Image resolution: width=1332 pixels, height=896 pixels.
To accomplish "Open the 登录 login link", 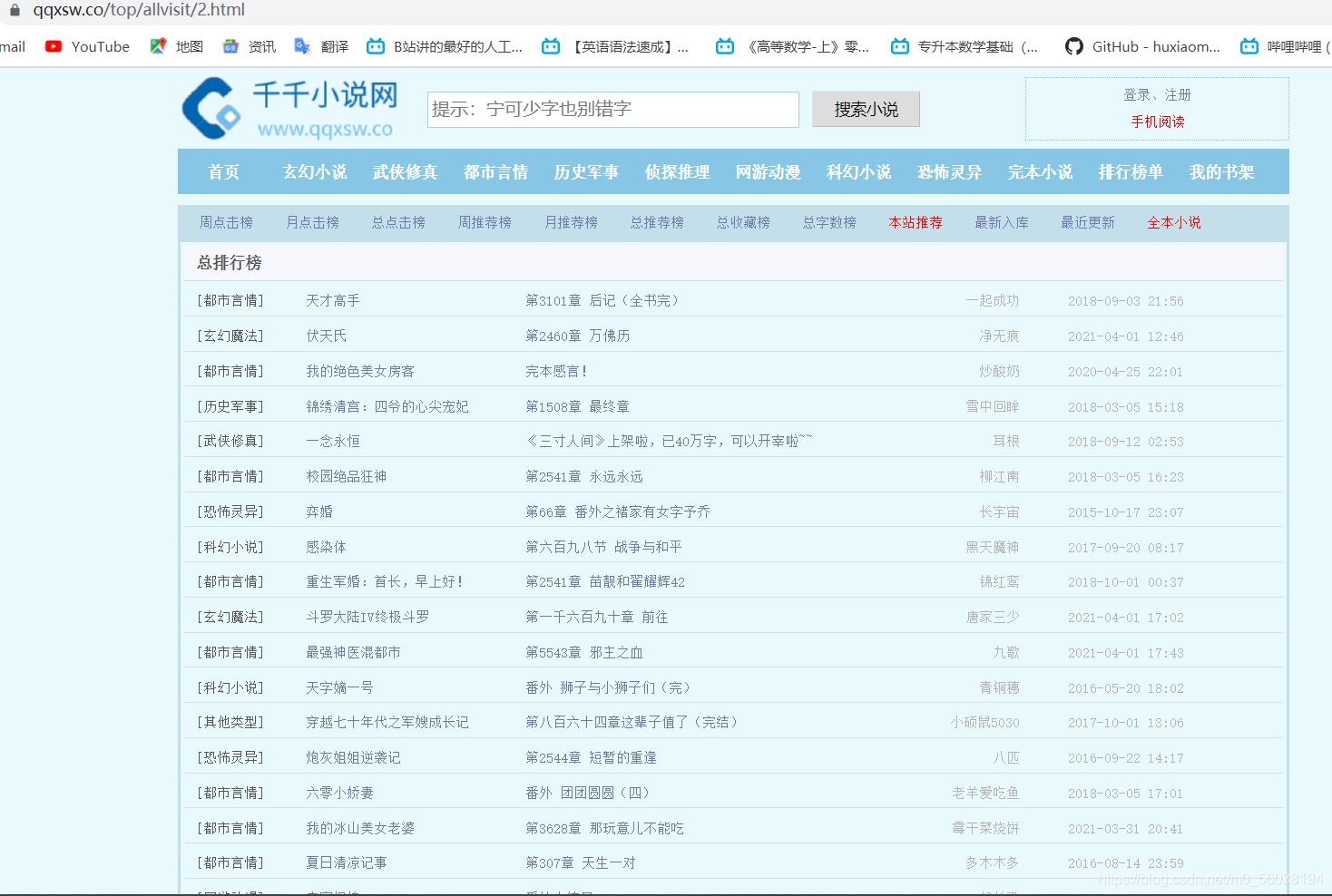I will [1136, 94].
